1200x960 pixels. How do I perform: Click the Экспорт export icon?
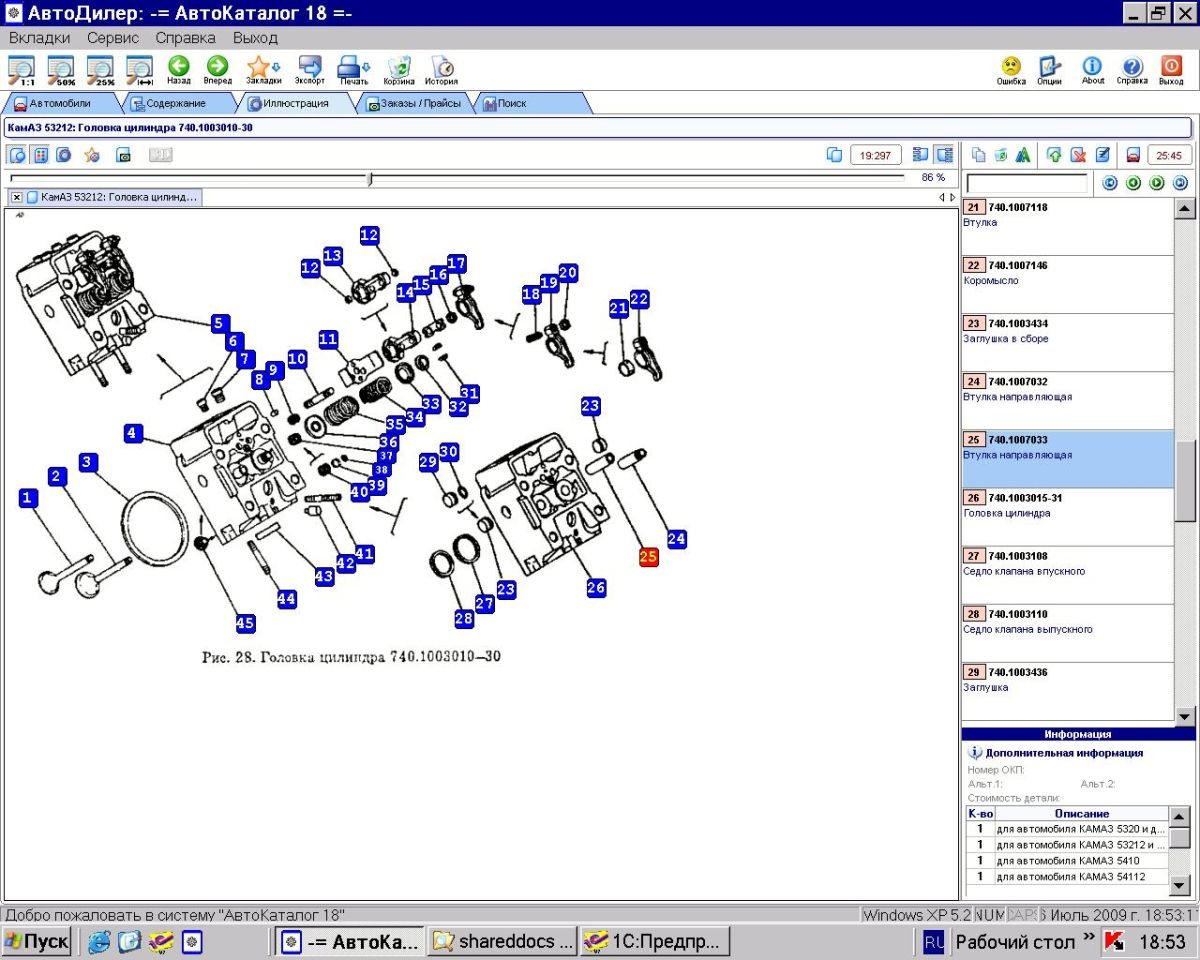[310, 69]
